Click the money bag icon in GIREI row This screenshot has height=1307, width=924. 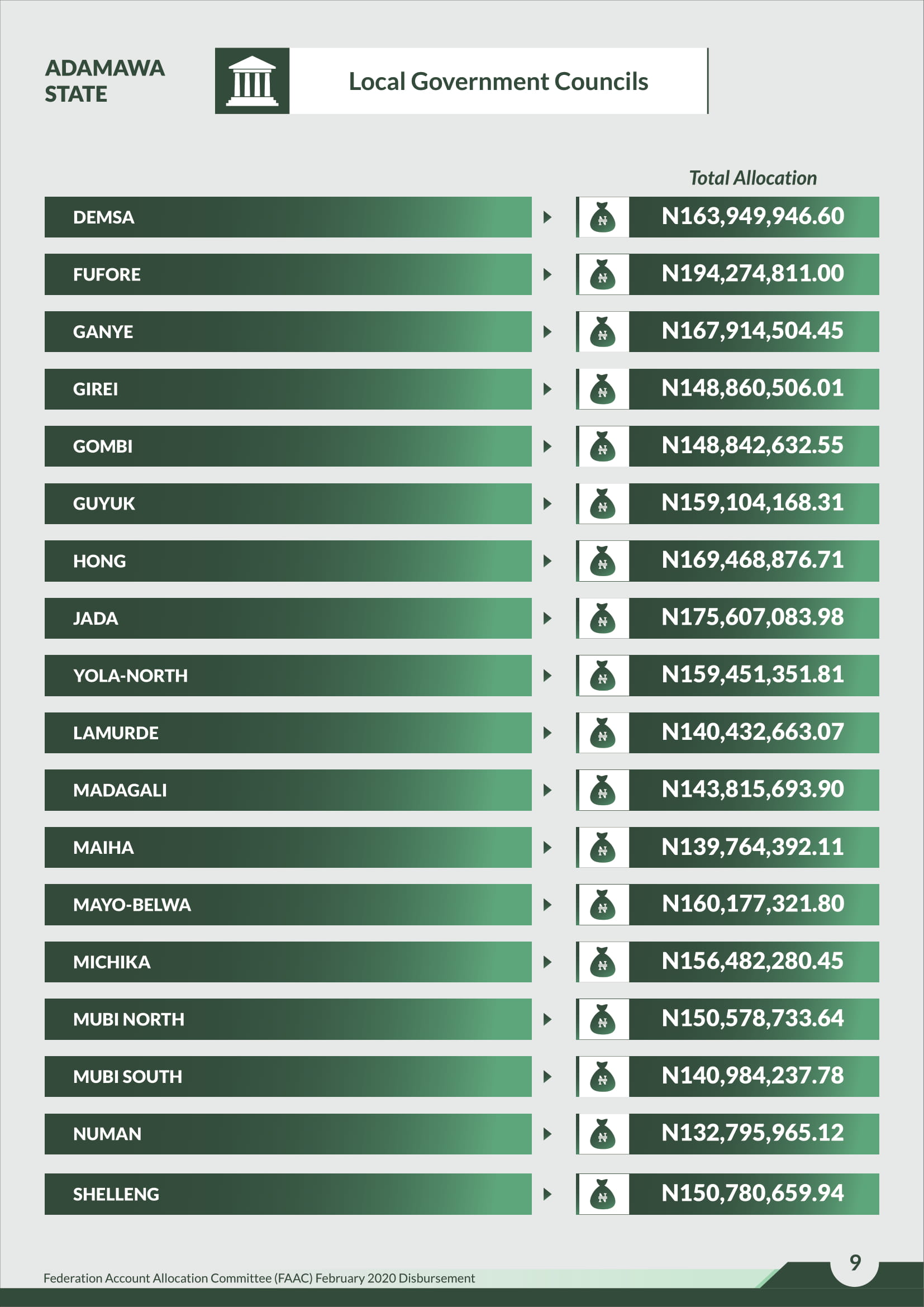click(603, 389)
